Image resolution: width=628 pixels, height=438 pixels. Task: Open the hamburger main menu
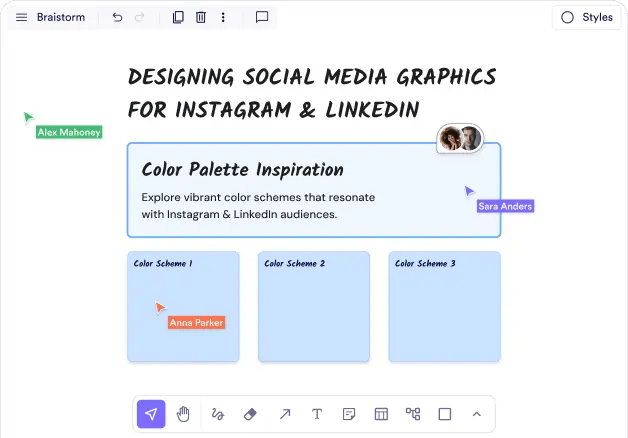point(22,17)
